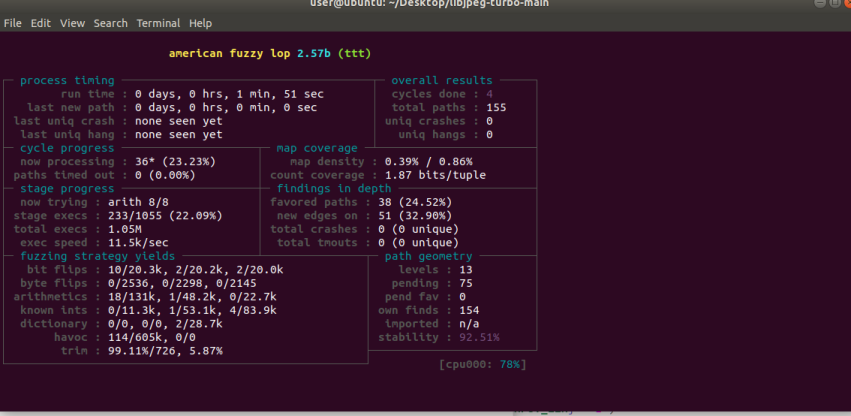This screenshot has width=851, height=416.
Task: Click the 'last new path' label
Action: click(71, 108)
